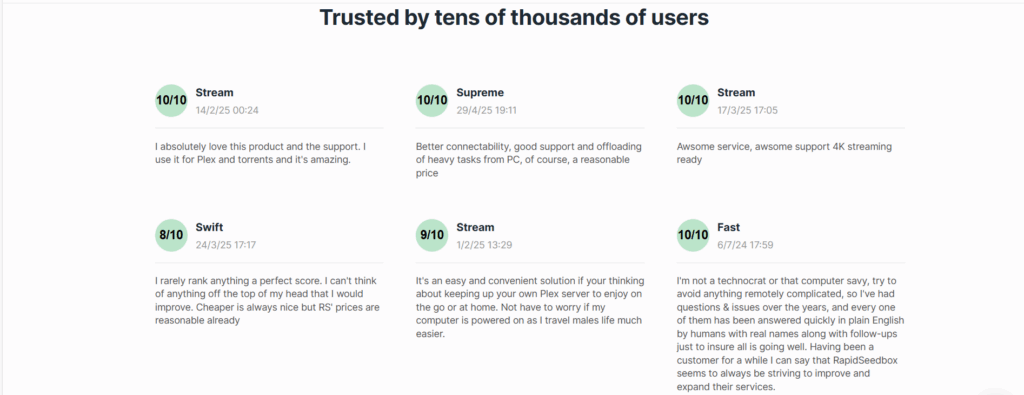Click the 9/10 score badge
Screen dimensions: 1024x395
point(432,235)
